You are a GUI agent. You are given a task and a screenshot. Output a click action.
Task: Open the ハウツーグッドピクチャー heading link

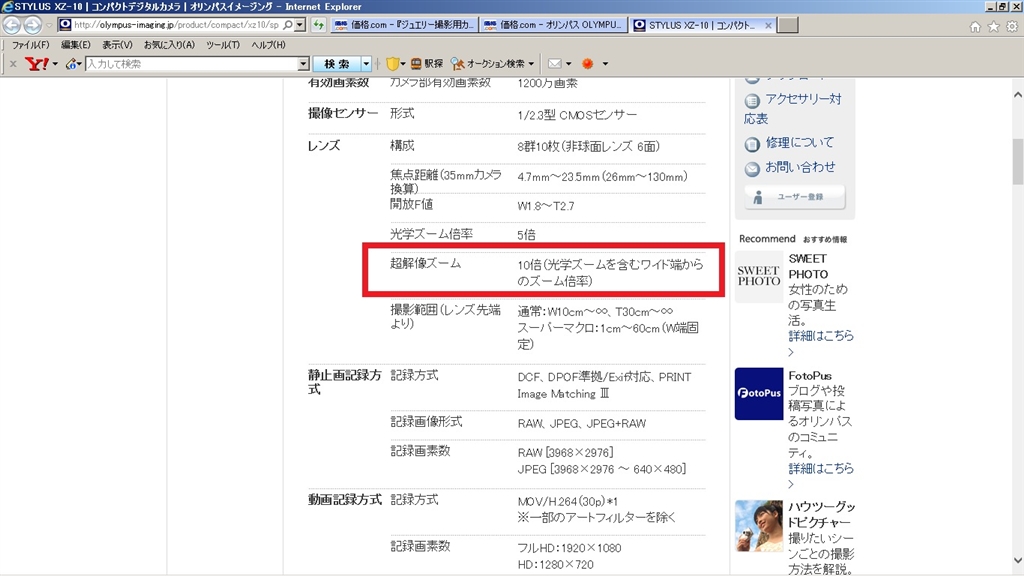click(821, 515)
